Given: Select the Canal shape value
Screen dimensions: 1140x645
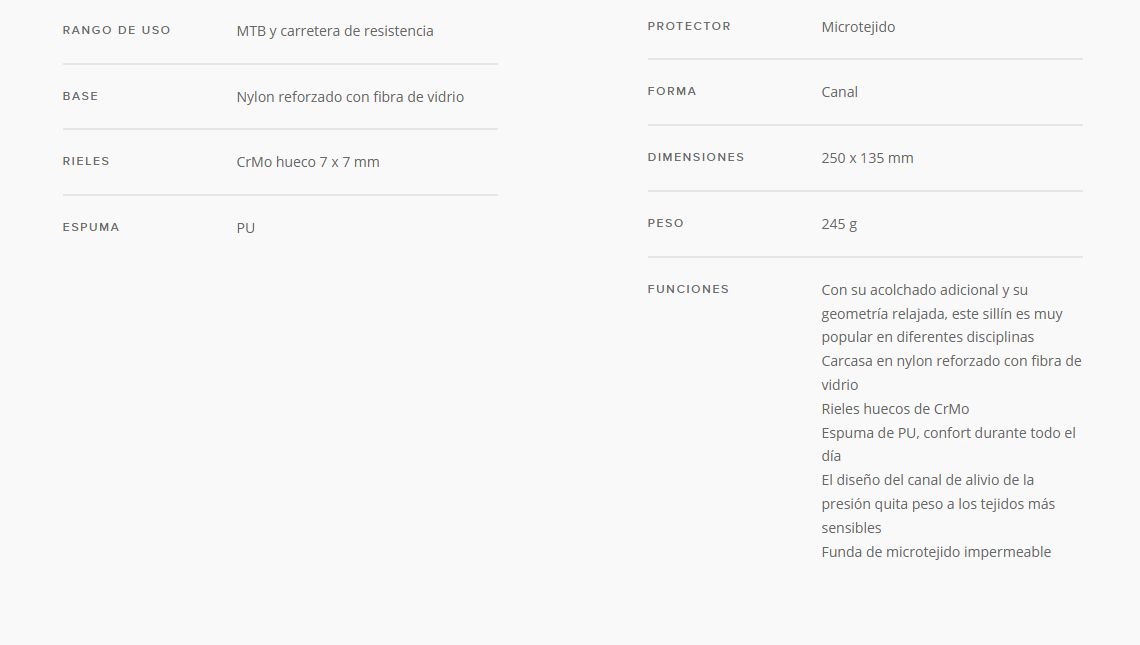Looking at the screenshot, I should pyautogui.click(x=840, y=92).
